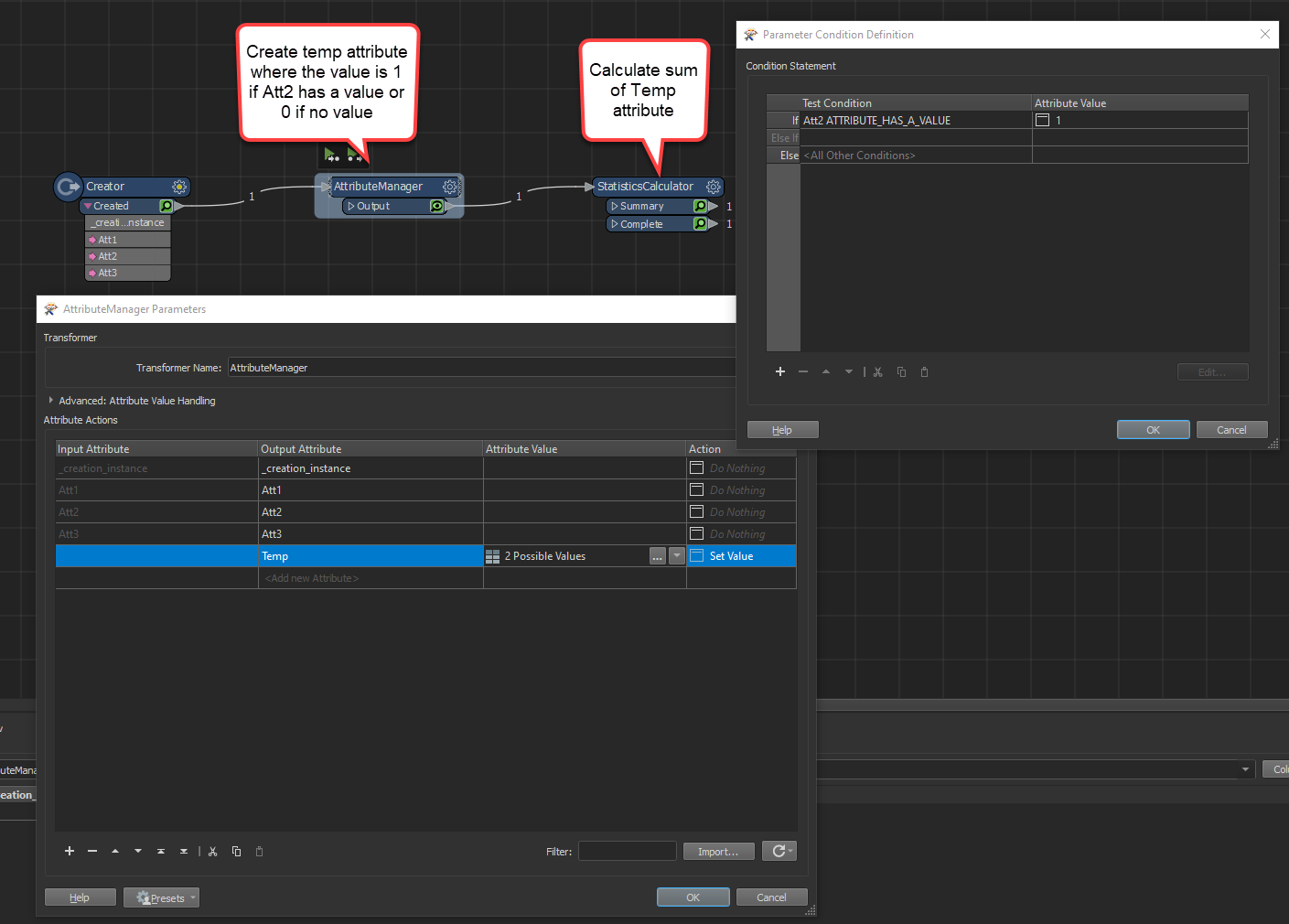Select the All Other Conditions else row

coord(916,156)
